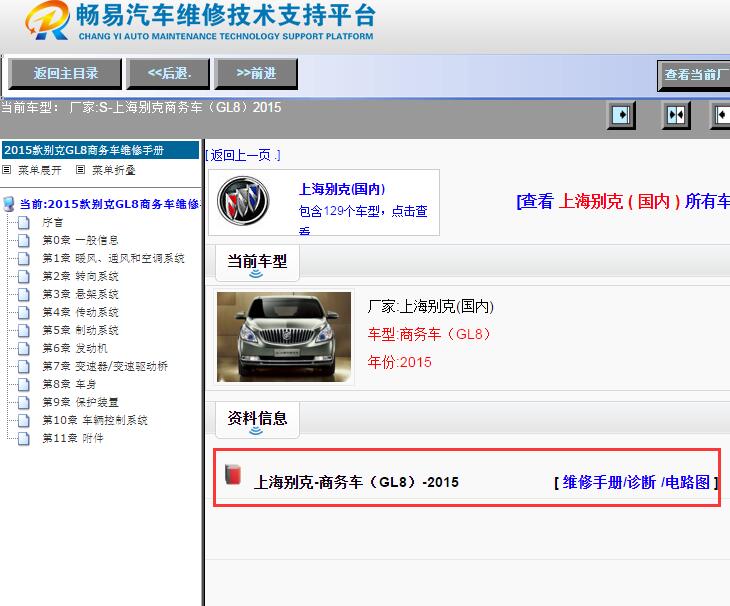The width and height of the screenshot is (730, 606).
Task: Open 第4章 传动系统
Action: click(80, 312)
